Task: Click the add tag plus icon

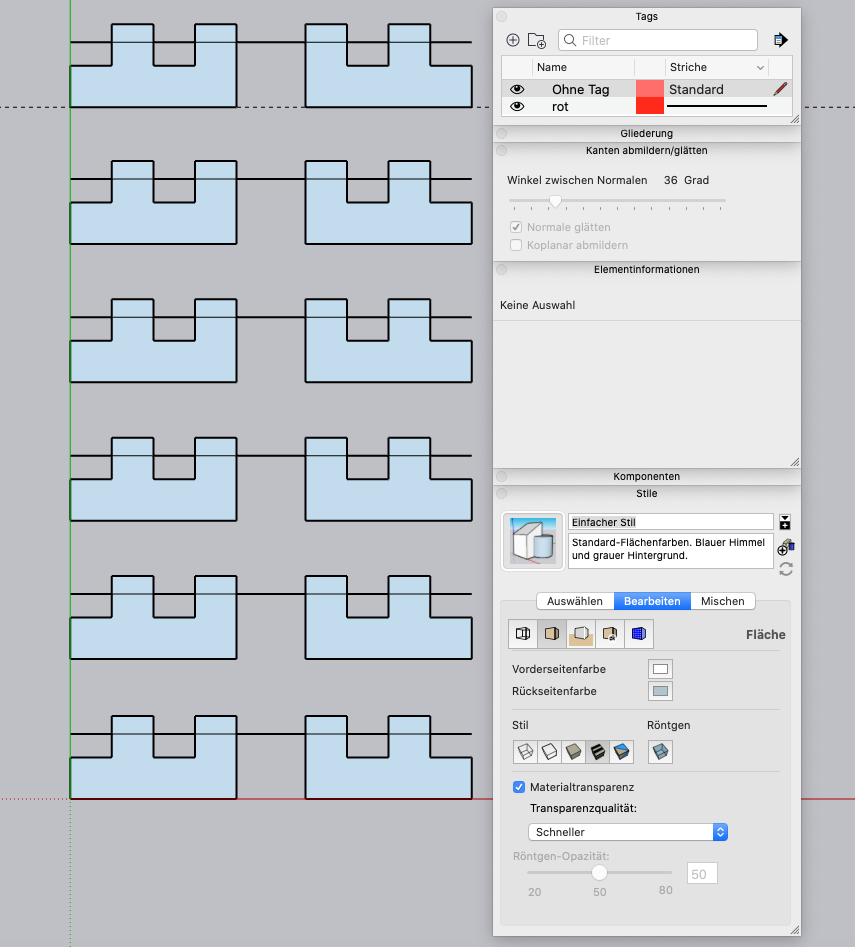Action: 513,40
